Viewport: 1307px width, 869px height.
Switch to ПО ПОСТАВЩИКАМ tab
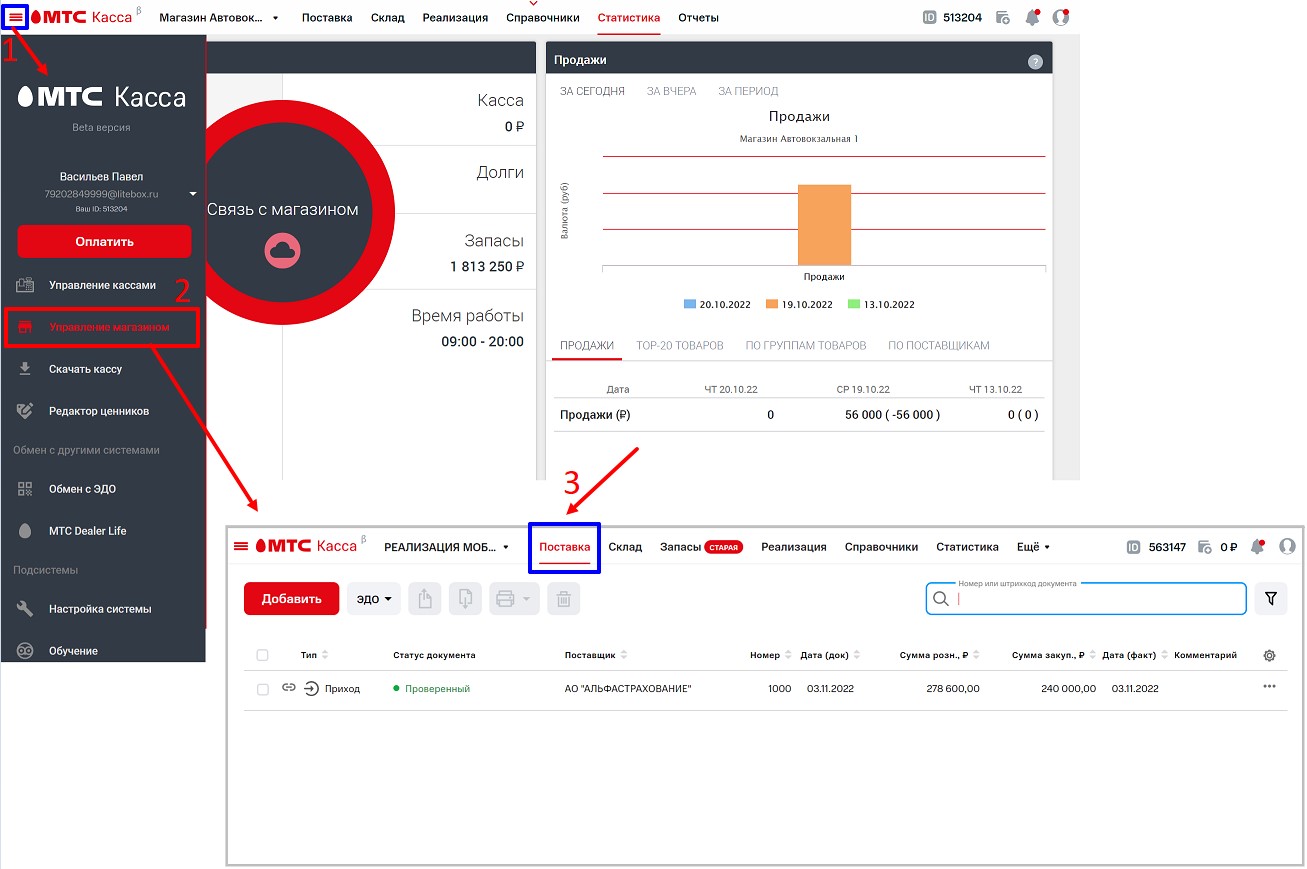click(x=939, y=345)
